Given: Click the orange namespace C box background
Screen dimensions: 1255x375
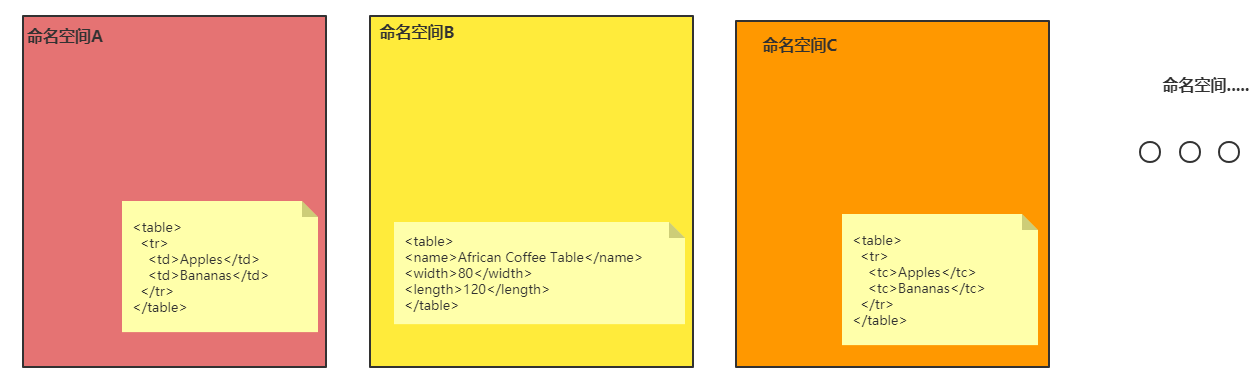Looking at the screenshot, I should point(892,130).
